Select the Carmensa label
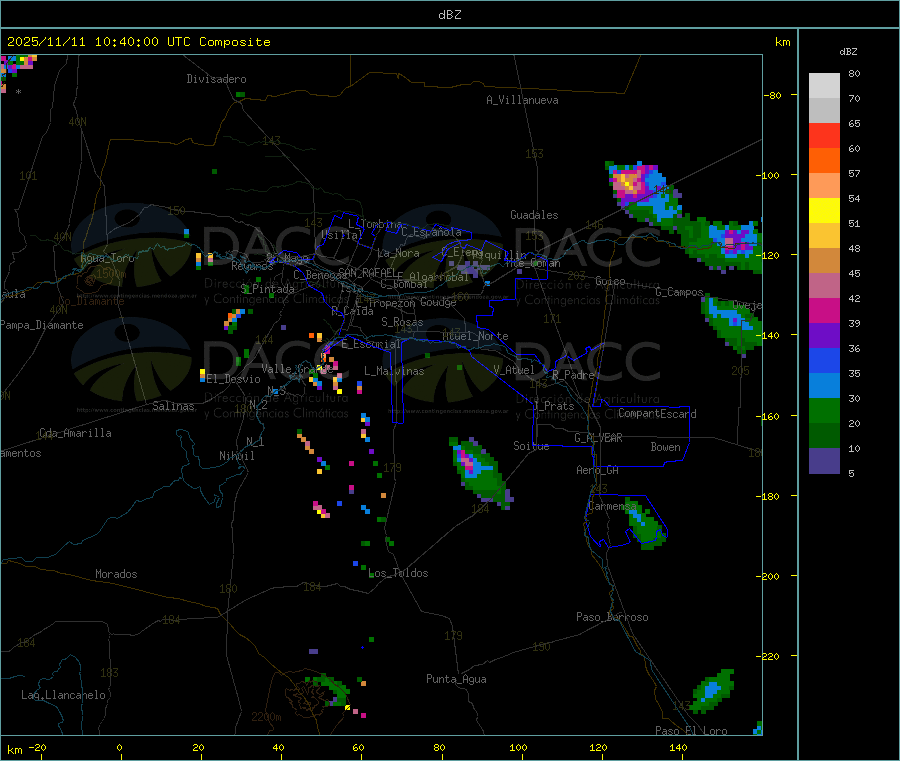Viewport: 900px width, 761px height. pyautogui.click(x=613, y=506)
